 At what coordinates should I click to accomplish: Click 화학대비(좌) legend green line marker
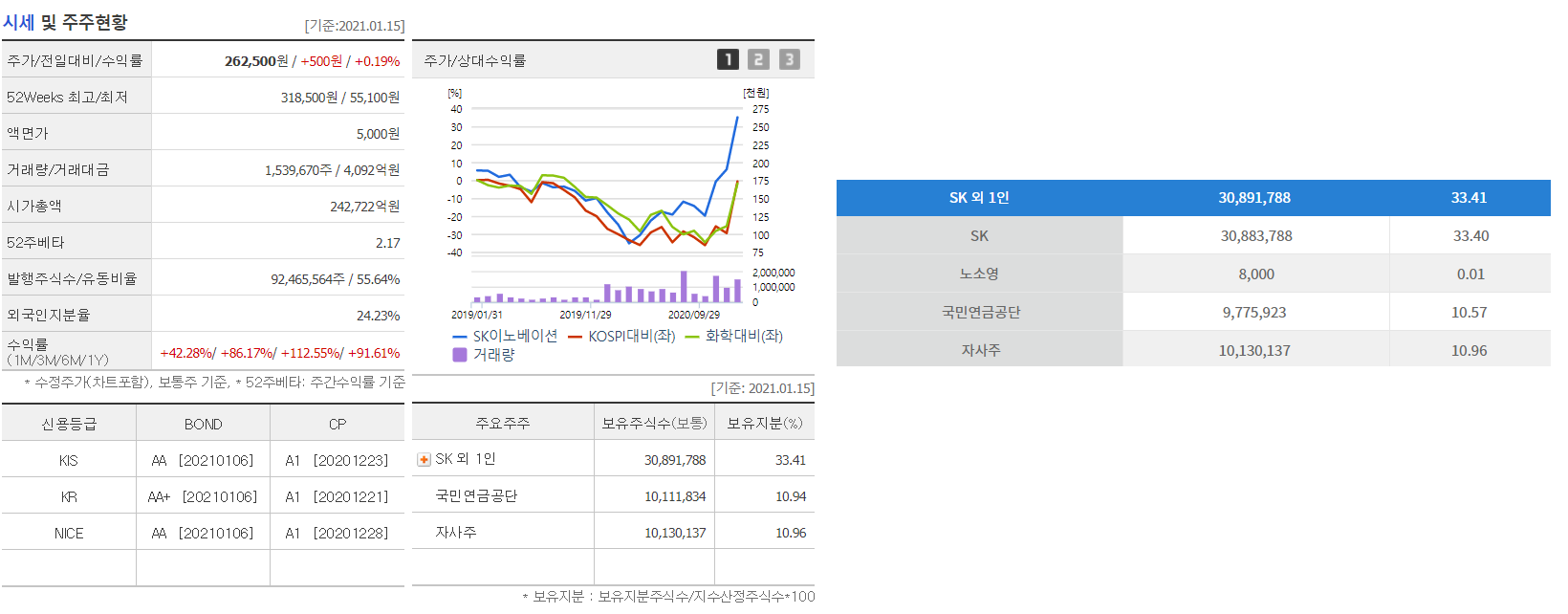tap(692, 337)
